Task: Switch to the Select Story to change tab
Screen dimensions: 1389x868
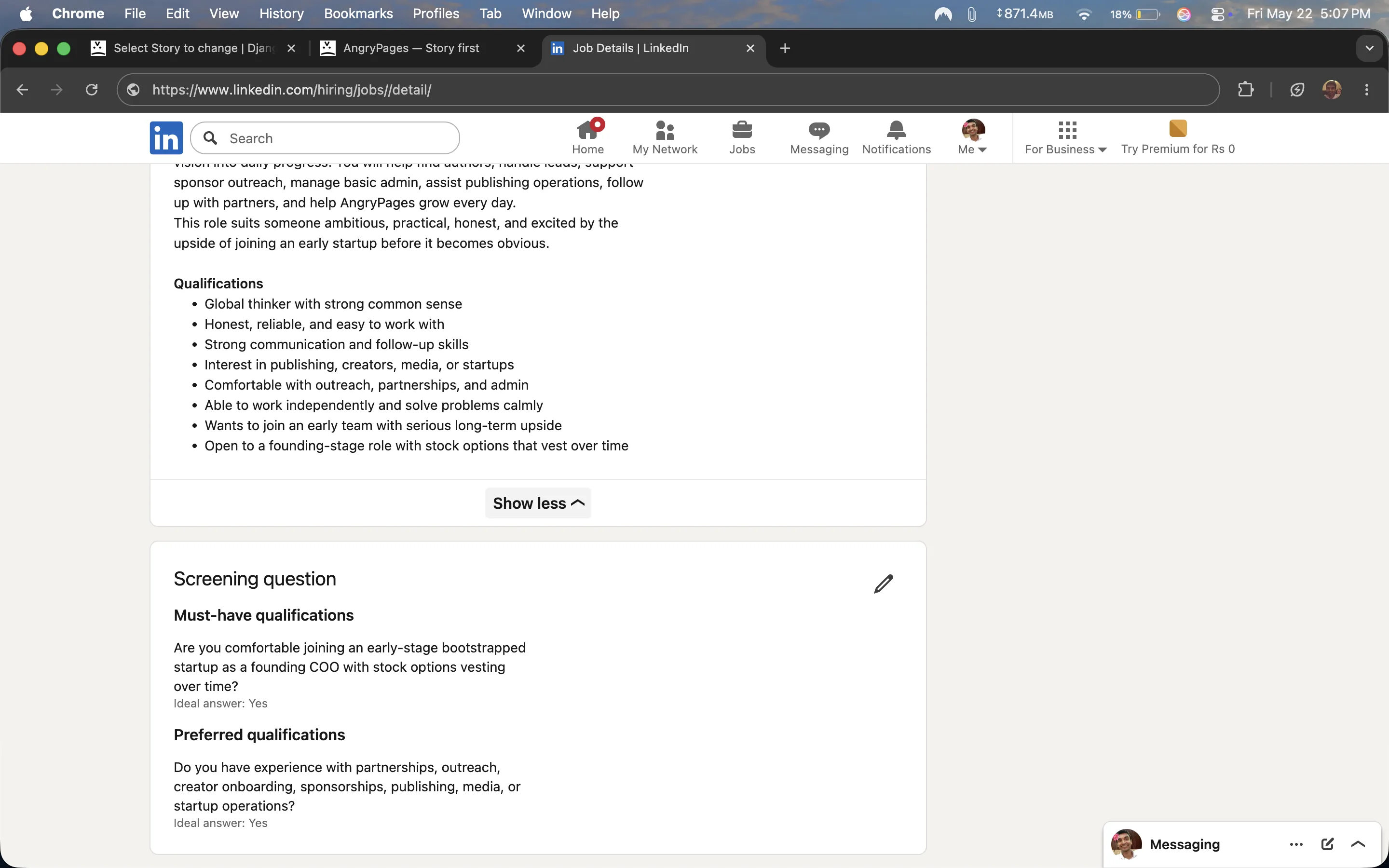Action: 193,48
